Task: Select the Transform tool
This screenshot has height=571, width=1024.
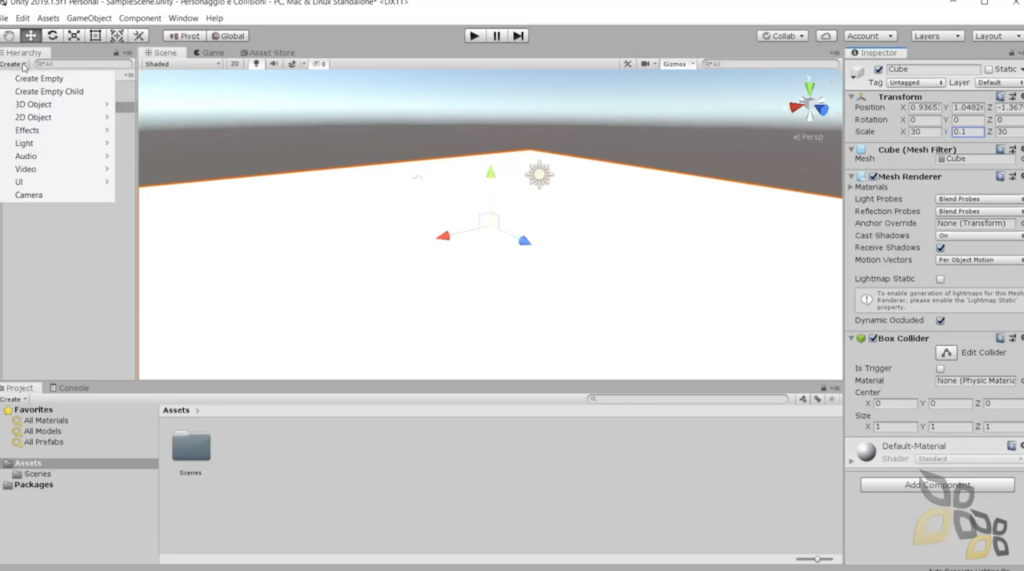Action: coord(117,36)
